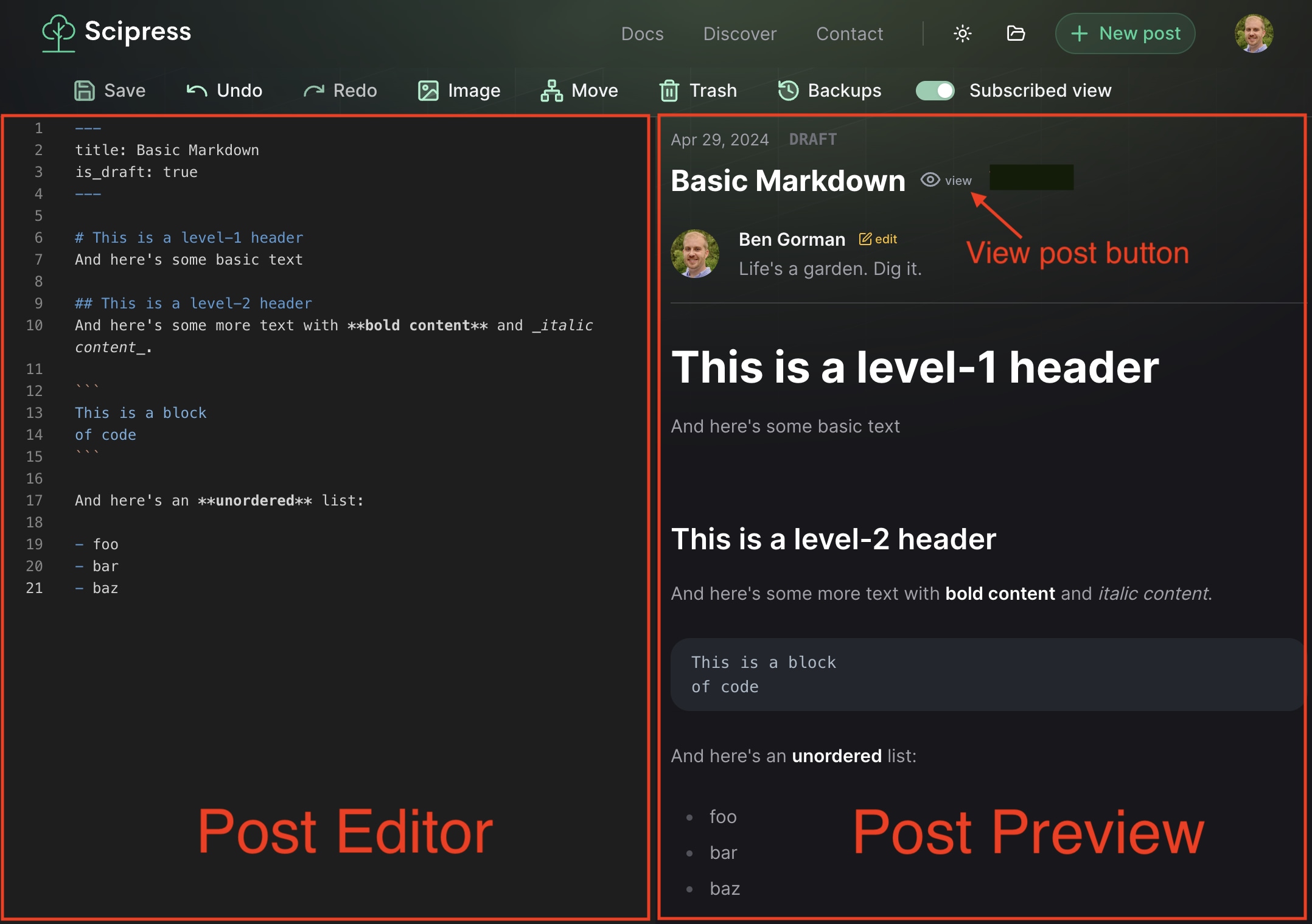Click 'Life's a garden. Dig it.' bio text

click(x=830, y=269)
